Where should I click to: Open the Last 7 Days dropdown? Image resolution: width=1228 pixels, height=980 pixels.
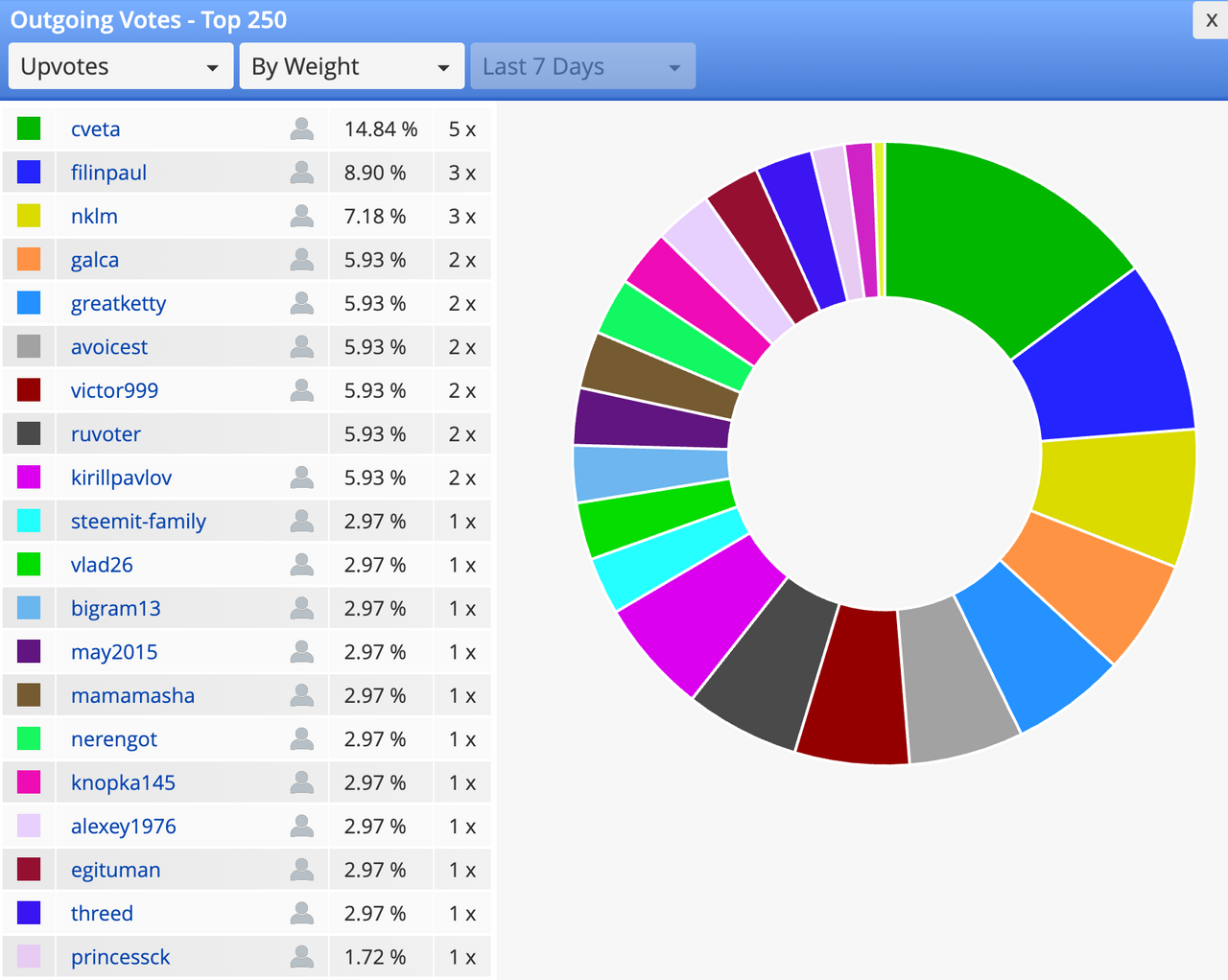pyautogui.click(x=583, y=66)
